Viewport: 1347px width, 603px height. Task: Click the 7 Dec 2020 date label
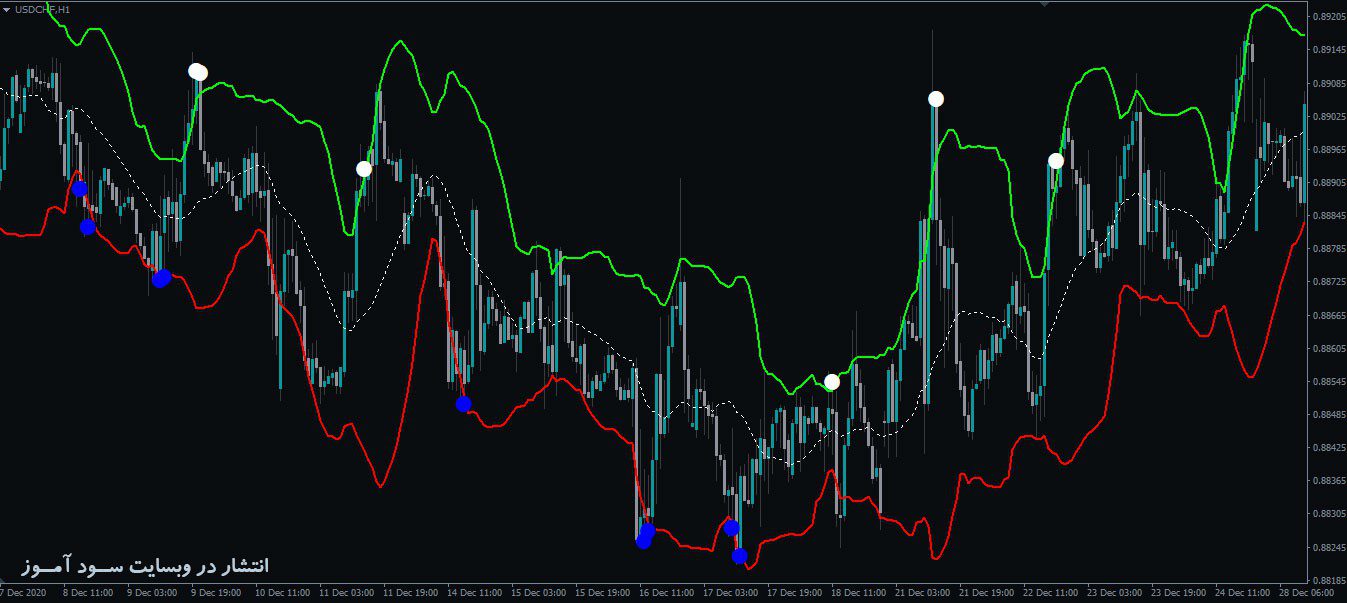(x=24, y=593)
